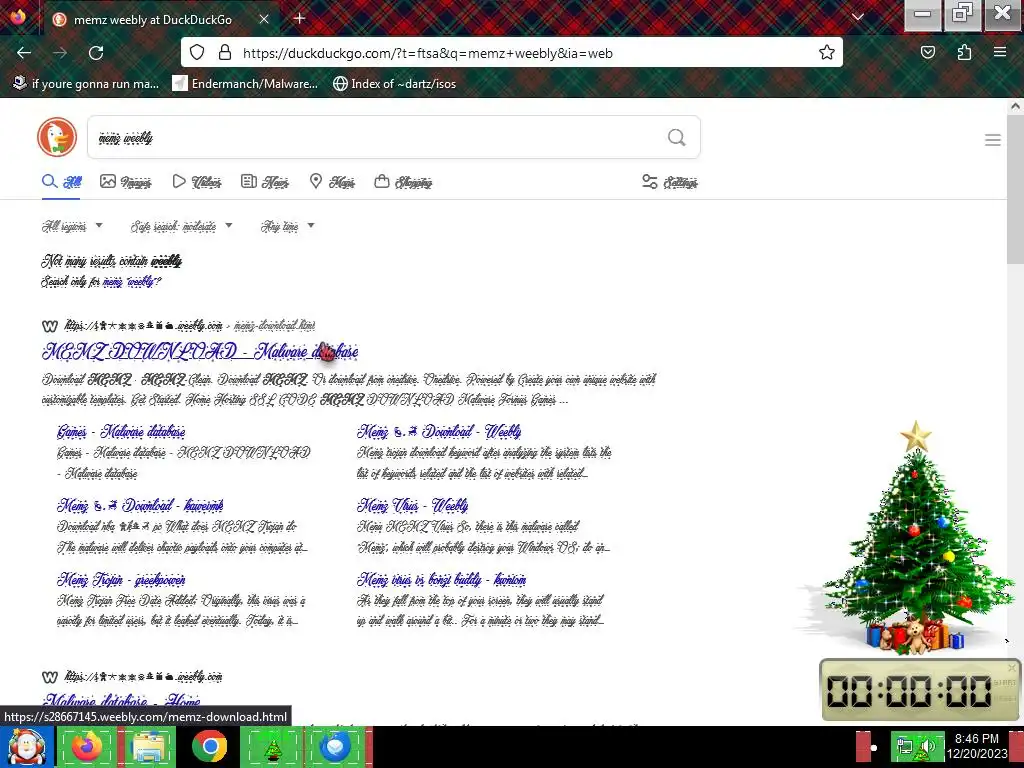Go back with the browser back arrow

pos(24,53)
